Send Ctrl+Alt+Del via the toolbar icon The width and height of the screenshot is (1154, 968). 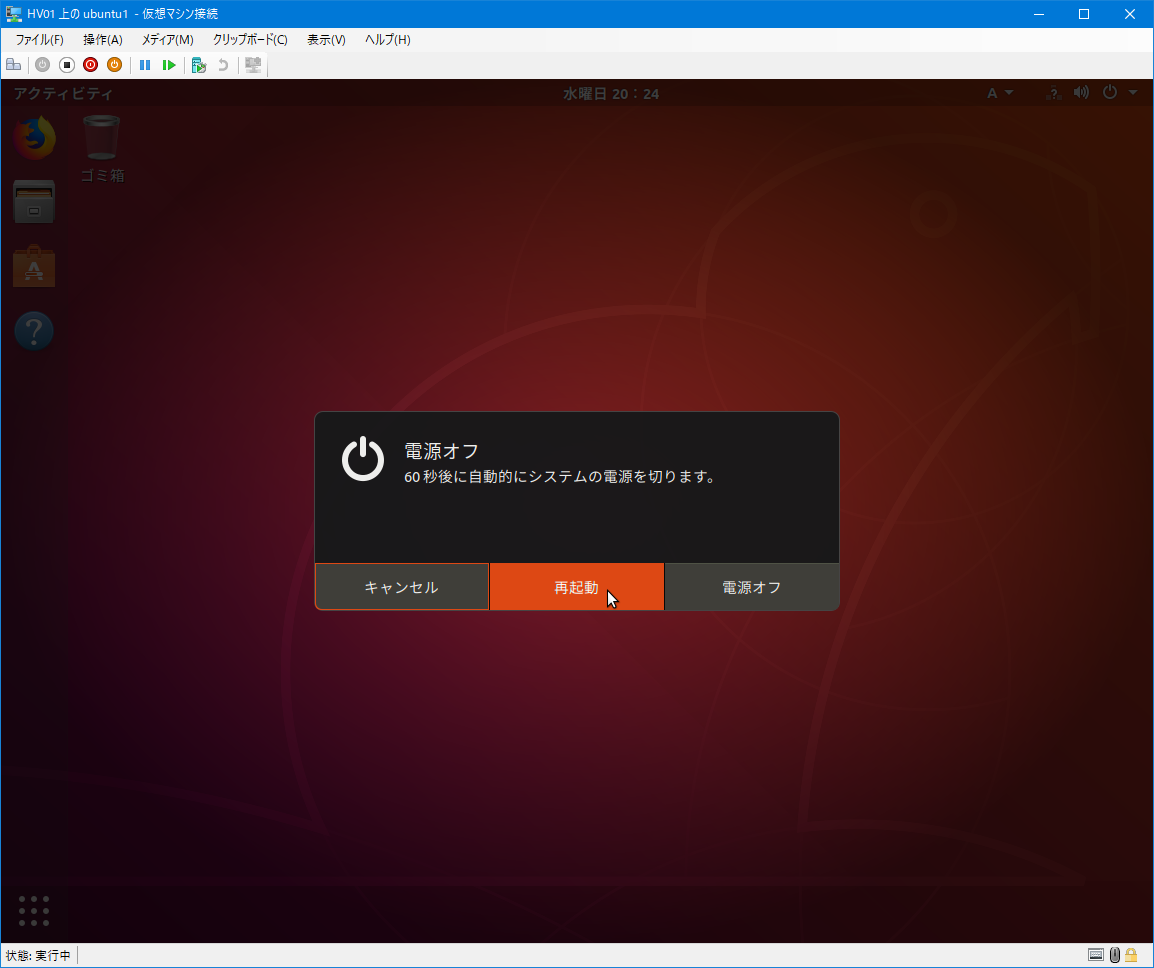(13, 65)
